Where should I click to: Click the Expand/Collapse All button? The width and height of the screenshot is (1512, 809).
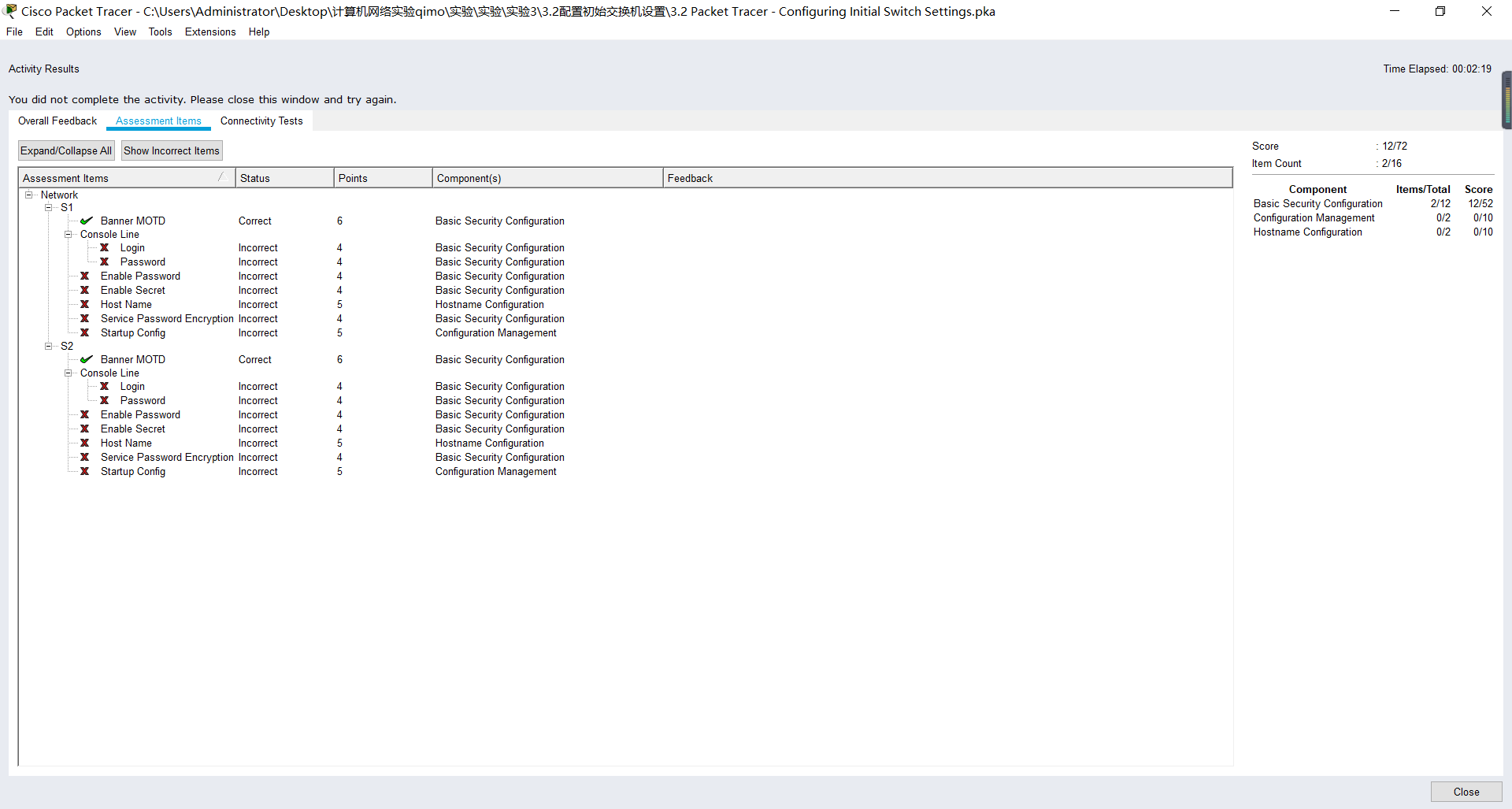(66, 150)
